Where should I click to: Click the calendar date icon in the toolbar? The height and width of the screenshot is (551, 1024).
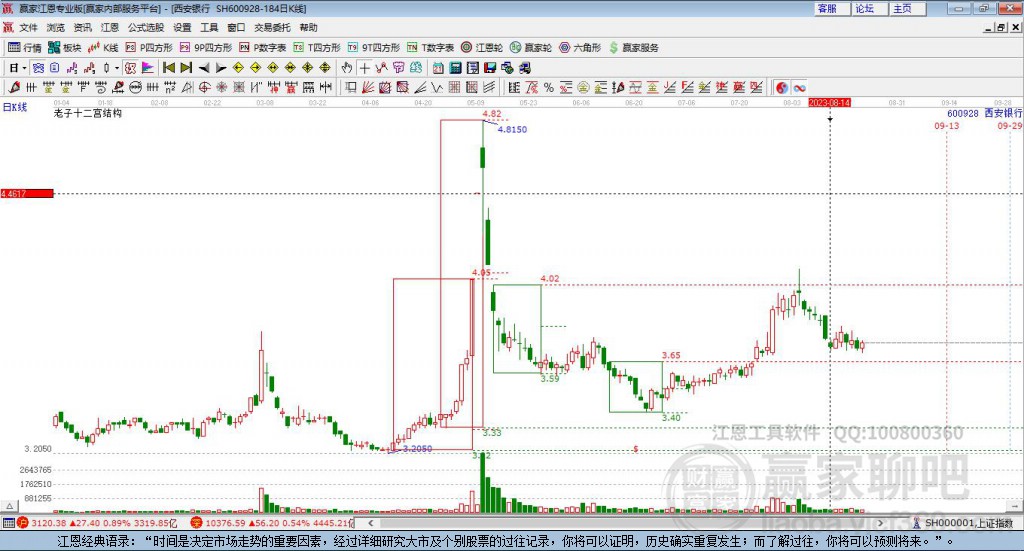coord(438,68)
